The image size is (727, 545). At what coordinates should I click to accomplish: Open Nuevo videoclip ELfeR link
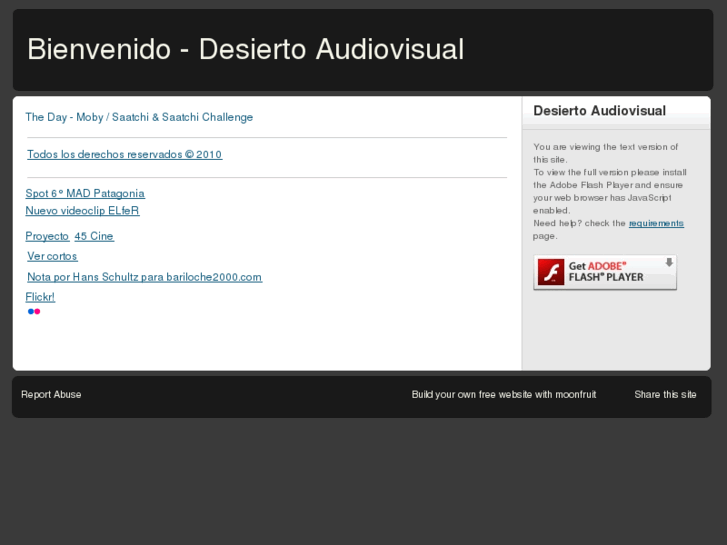coord(82,211)
